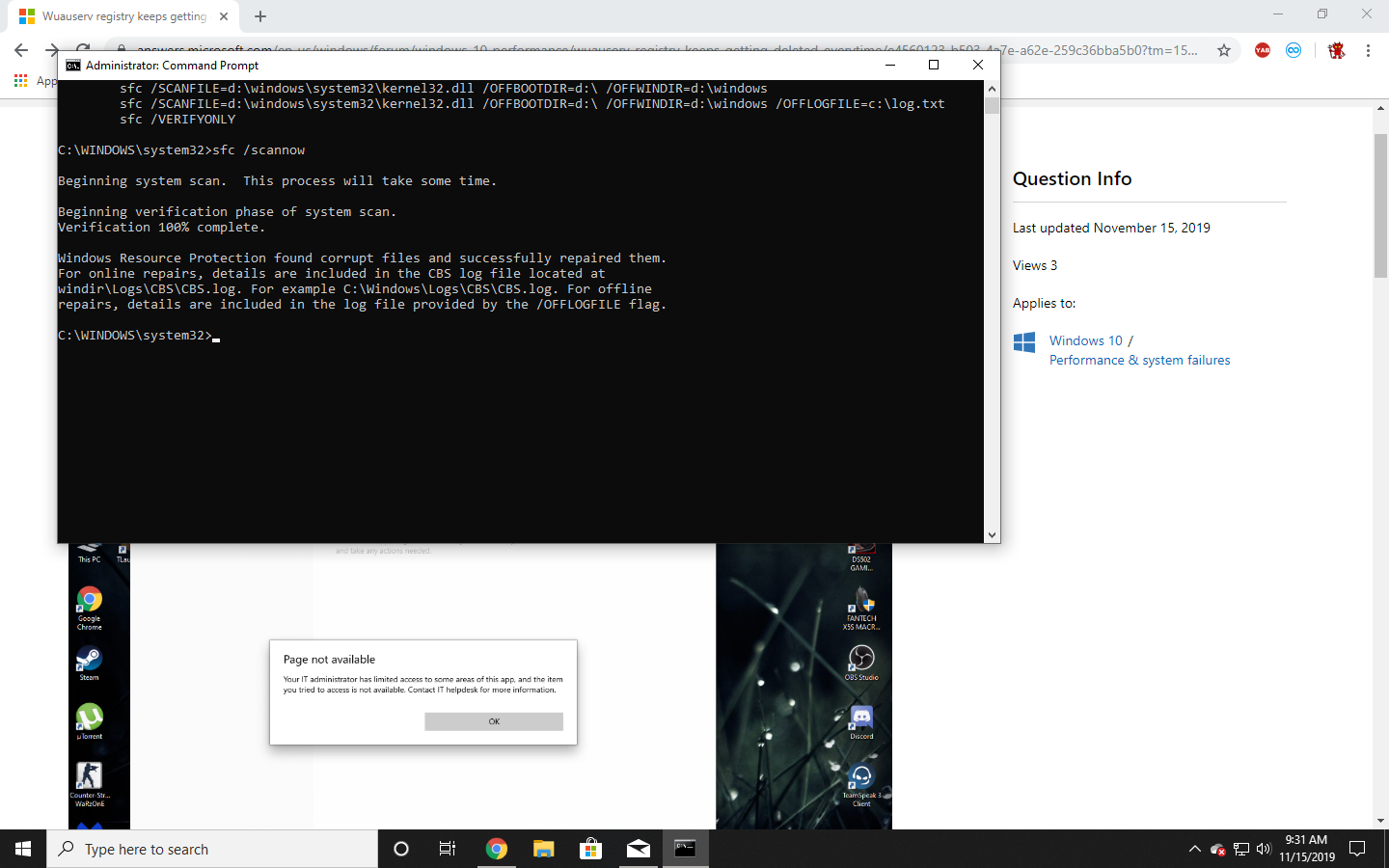Viewport: 1389px width, 868px height.
Task: Open File Explorer from the taskbar
Action: 544,849
